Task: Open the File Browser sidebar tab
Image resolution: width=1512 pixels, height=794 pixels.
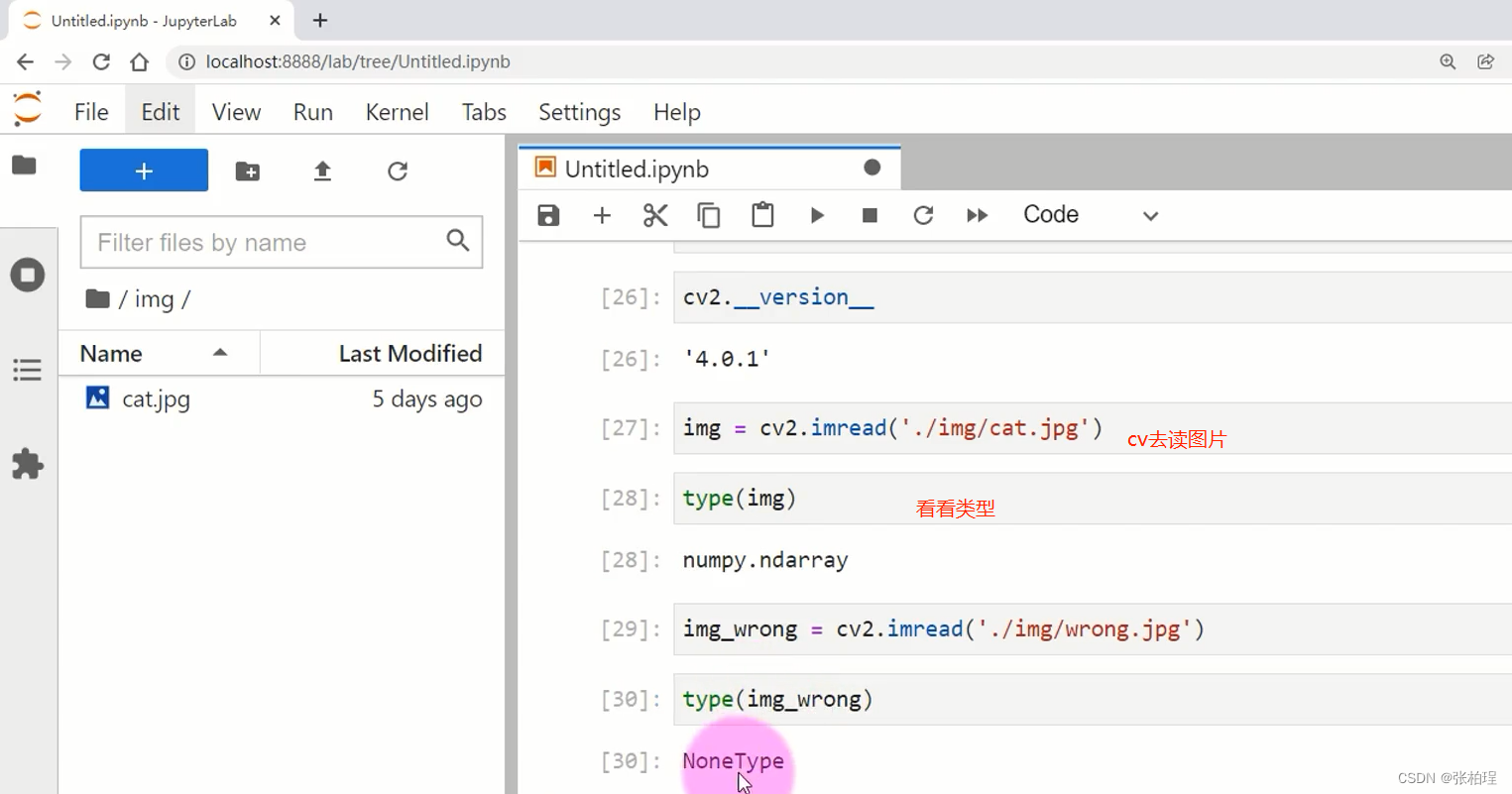Action: (x=25, y=165)
